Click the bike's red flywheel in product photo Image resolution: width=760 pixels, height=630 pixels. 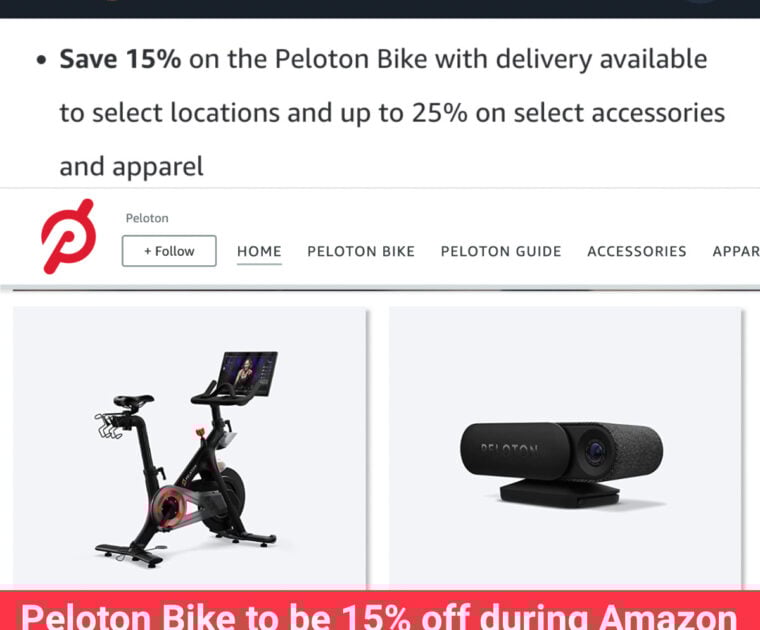pos(168,507)
